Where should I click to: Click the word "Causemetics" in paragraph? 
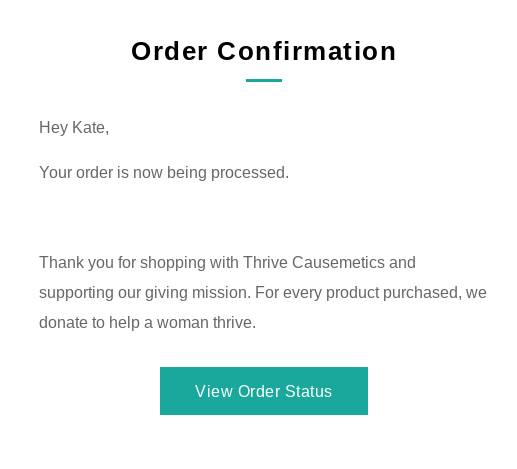(338, 262)
